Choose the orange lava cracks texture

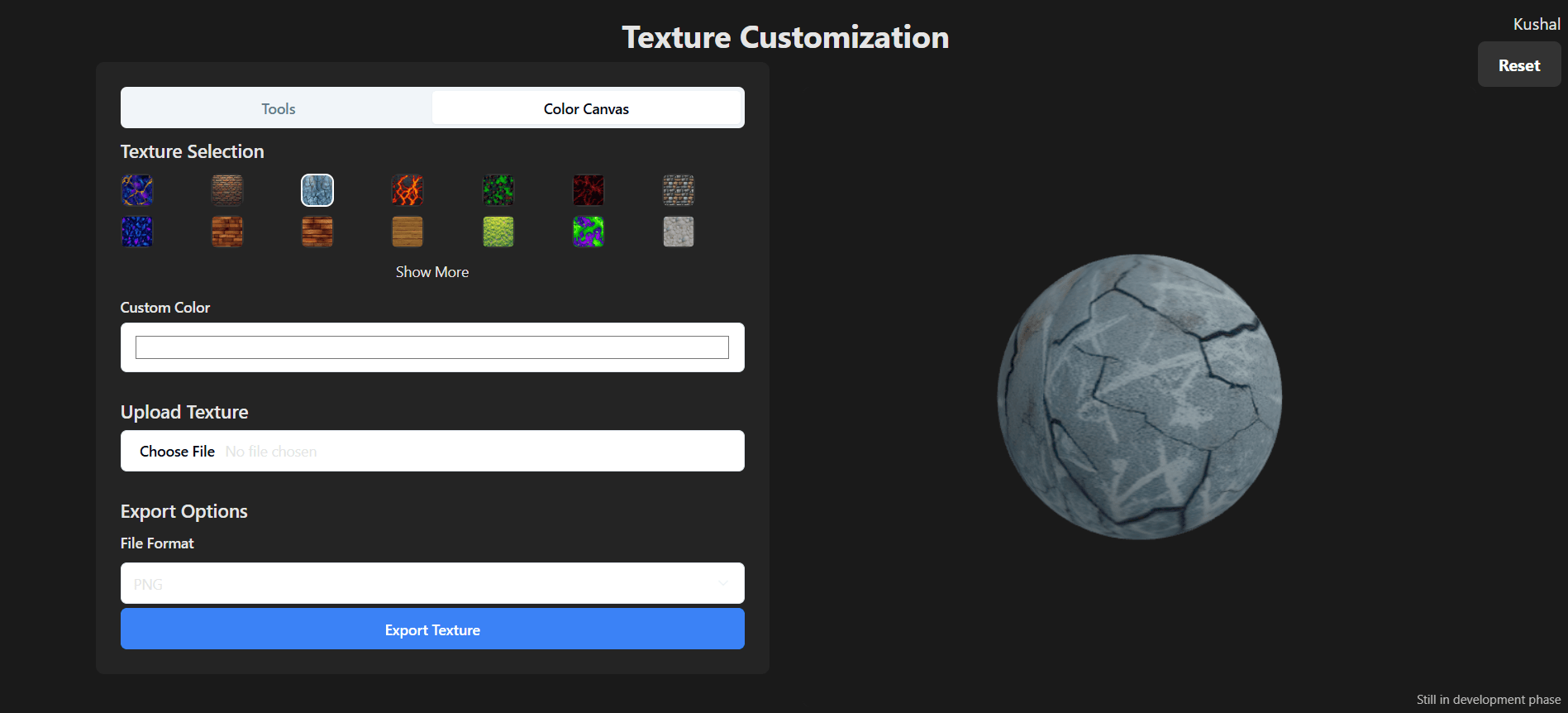coord(407,190)
